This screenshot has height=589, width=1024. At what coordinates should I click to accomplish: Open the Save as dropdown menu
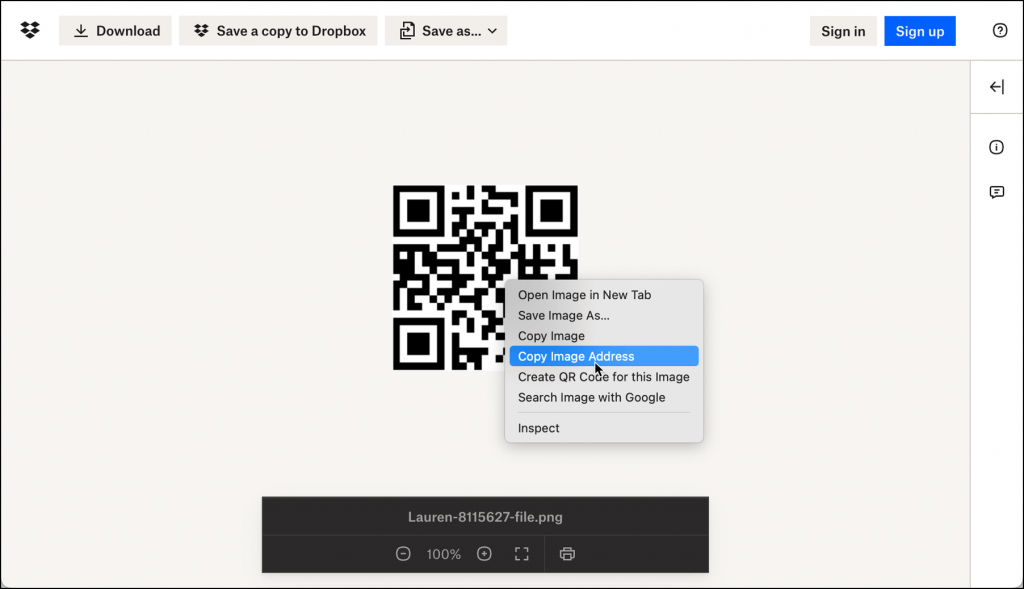[x=446, y=30]
